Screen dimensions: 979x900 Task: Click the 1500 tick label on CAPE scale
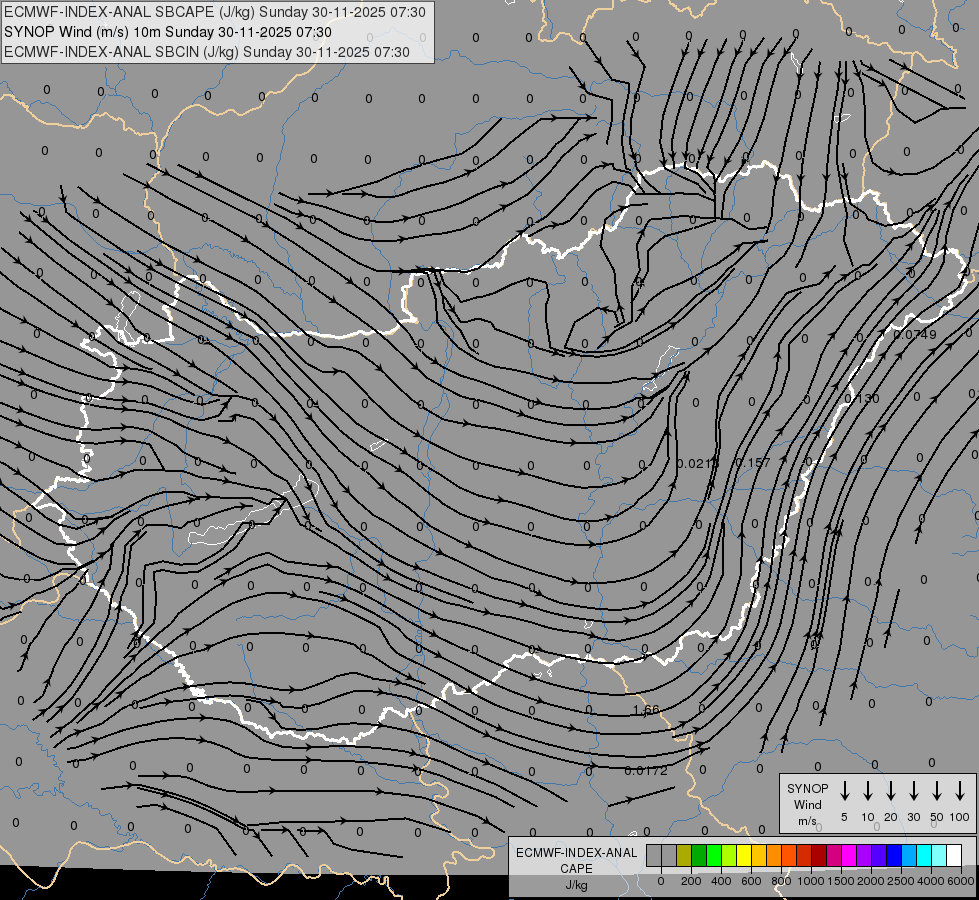840,881
